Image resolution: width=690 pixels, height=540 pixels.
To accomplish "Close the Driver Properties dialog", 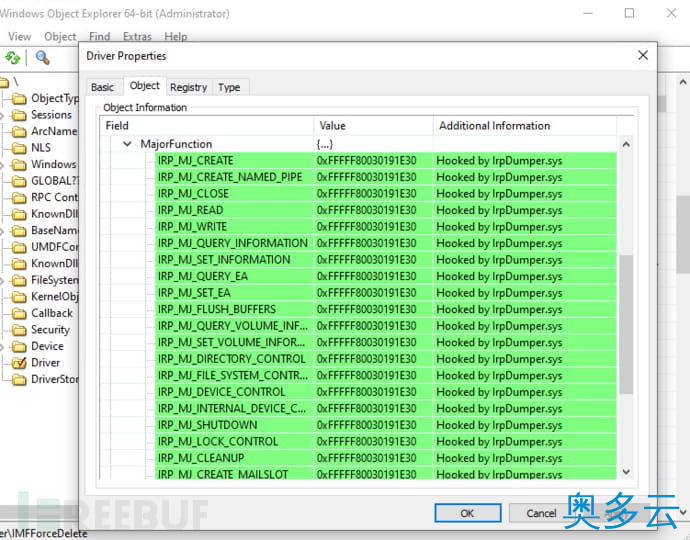I will coord(642,55).
